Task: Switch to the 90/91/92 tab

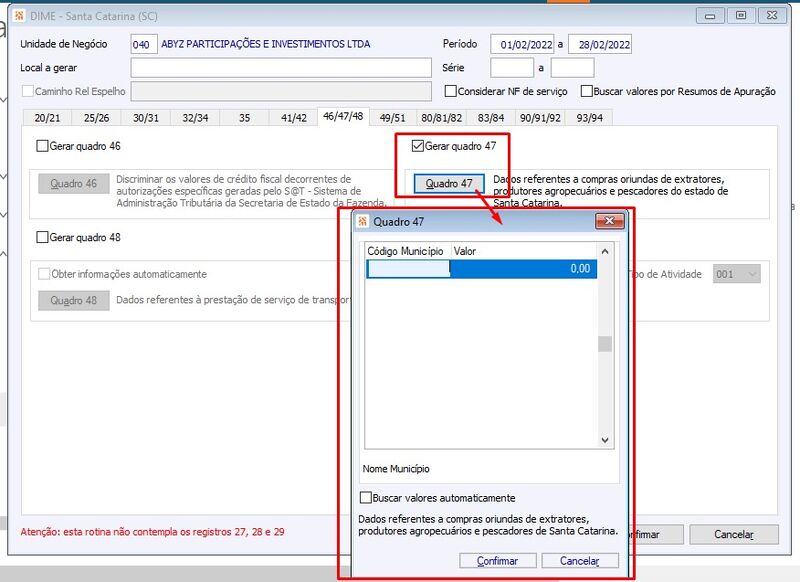Action: pos(540,118)
